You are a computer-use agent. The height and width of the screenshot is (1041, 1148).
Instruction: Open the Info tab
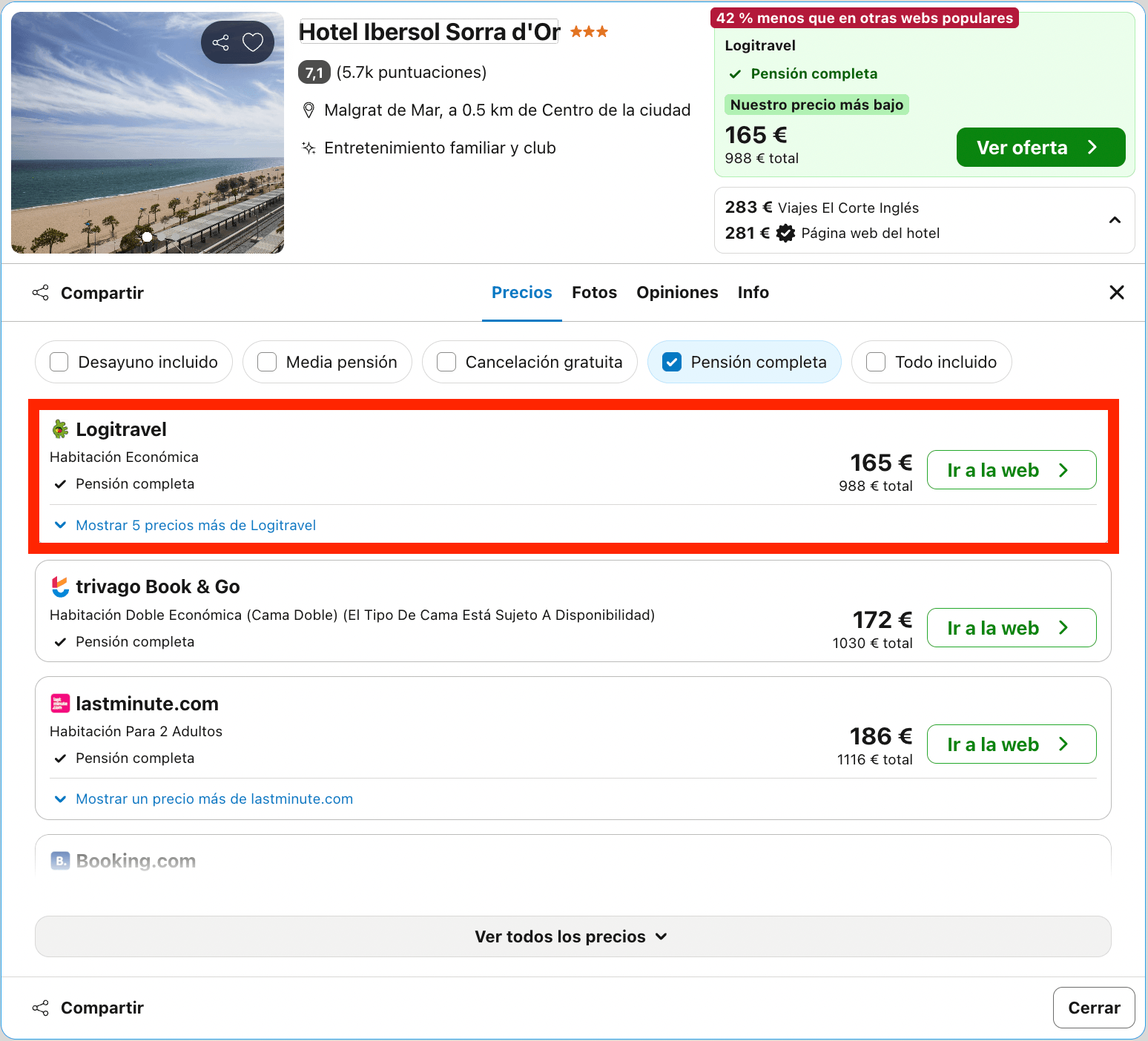753,292
